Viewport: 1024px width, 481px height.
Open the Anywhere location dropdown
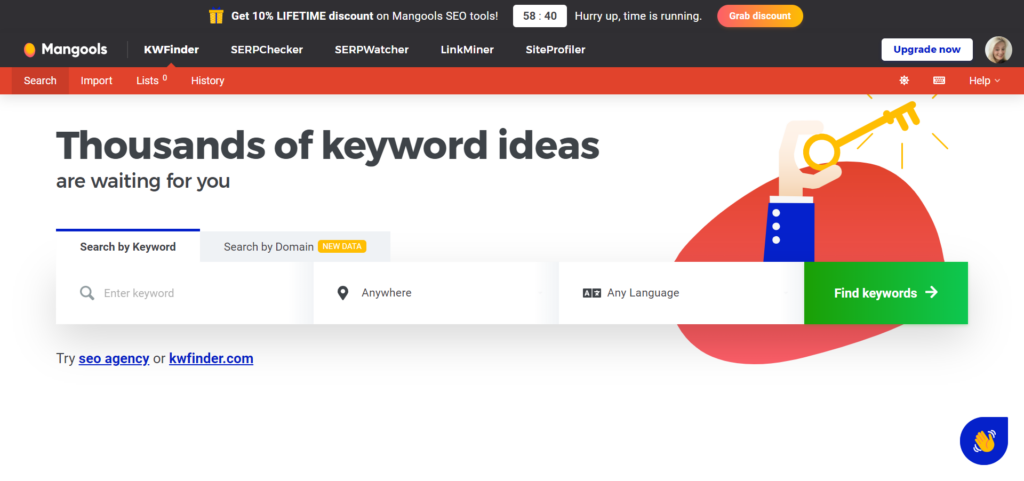click(436, 293)
